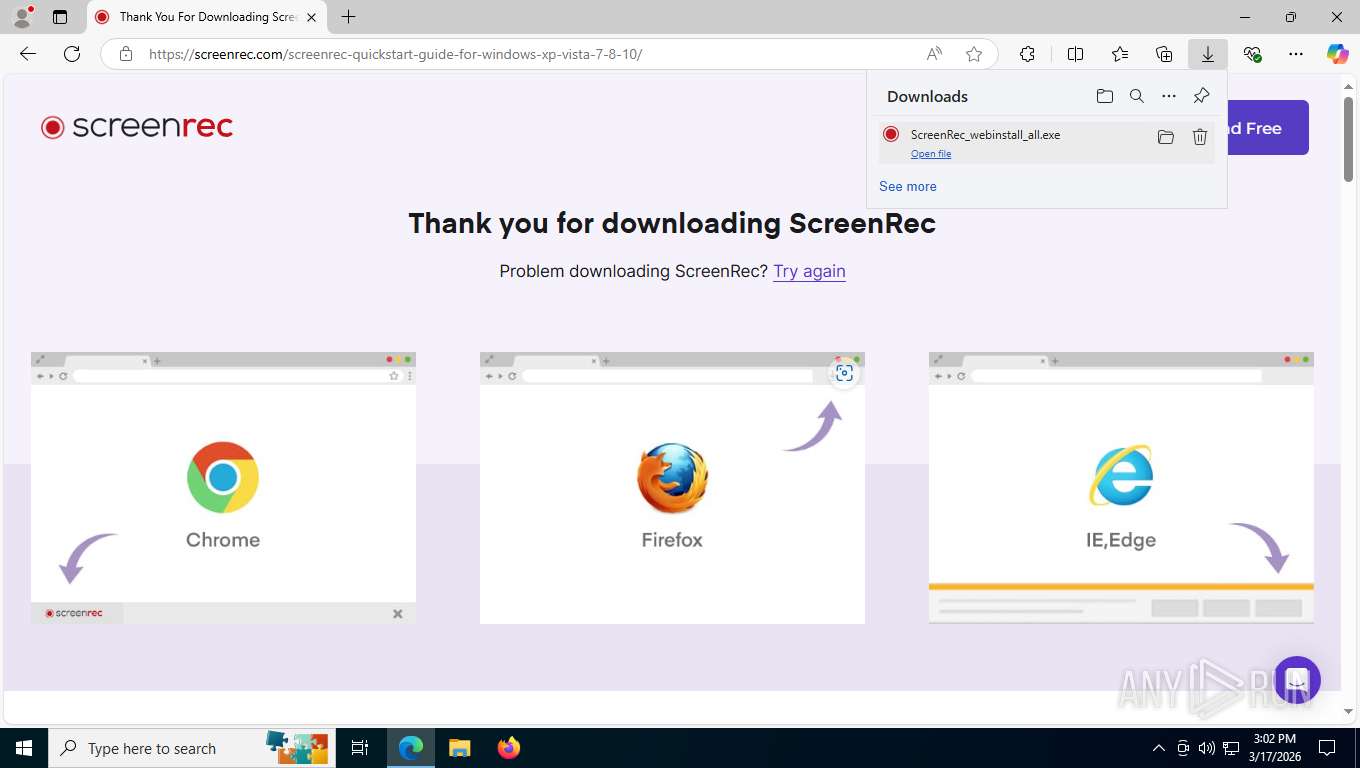1360x768 pixels.
Task: Switch to Edge on taskbar
Action: coord(411,748)
